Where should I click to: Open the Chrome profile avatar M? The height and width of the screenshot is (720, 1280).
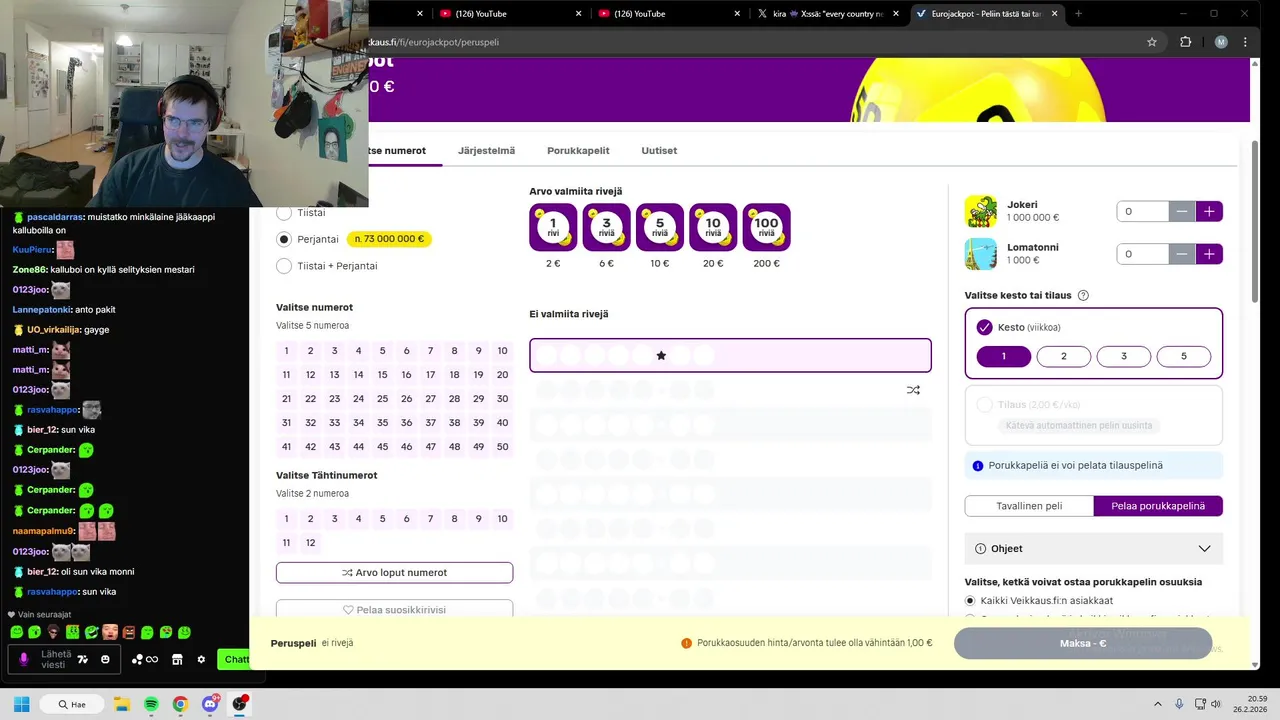1221,42
